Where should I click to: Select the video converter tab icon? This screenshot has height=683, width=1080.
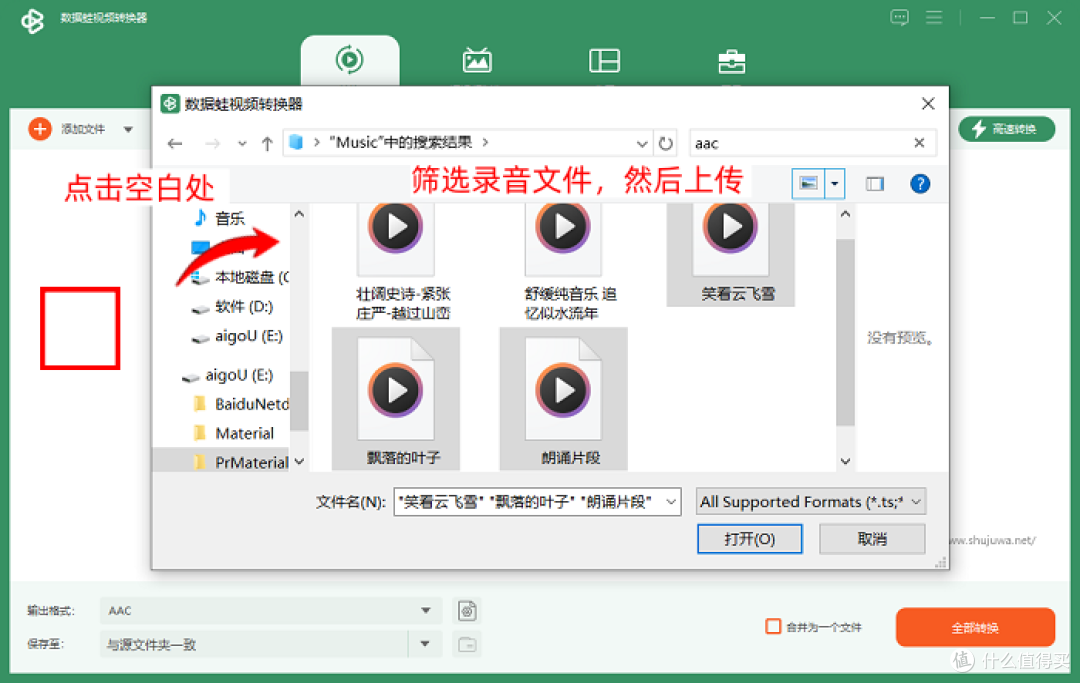point(349,60)
